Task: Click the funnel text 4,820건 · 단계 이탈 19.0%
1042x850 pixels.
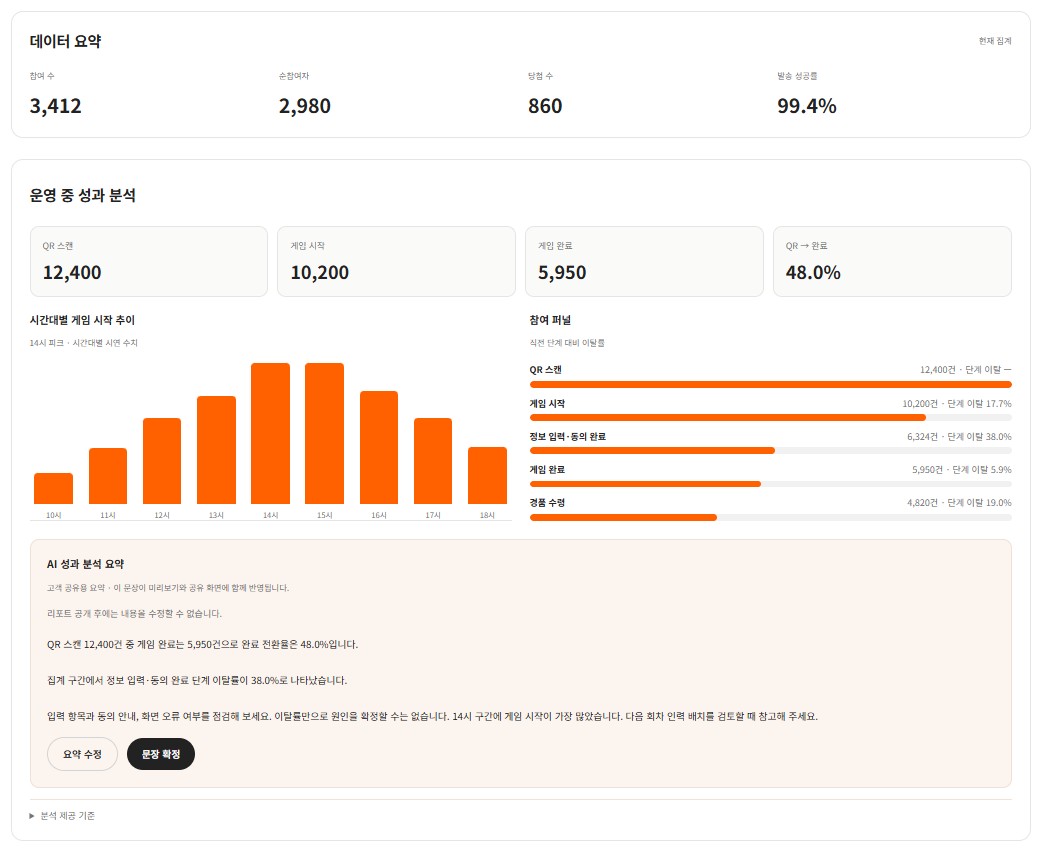Action: click(959, 503)
